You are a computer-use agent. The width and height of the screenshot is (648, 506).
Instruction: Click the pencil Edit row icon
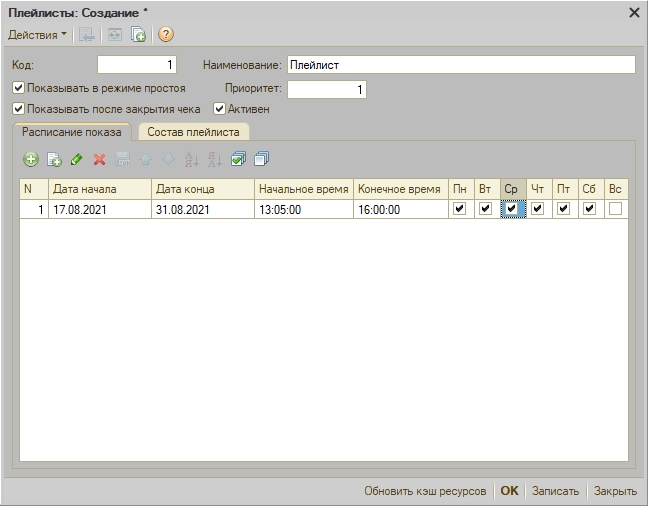pyautogui.click(x=76, y=159)
